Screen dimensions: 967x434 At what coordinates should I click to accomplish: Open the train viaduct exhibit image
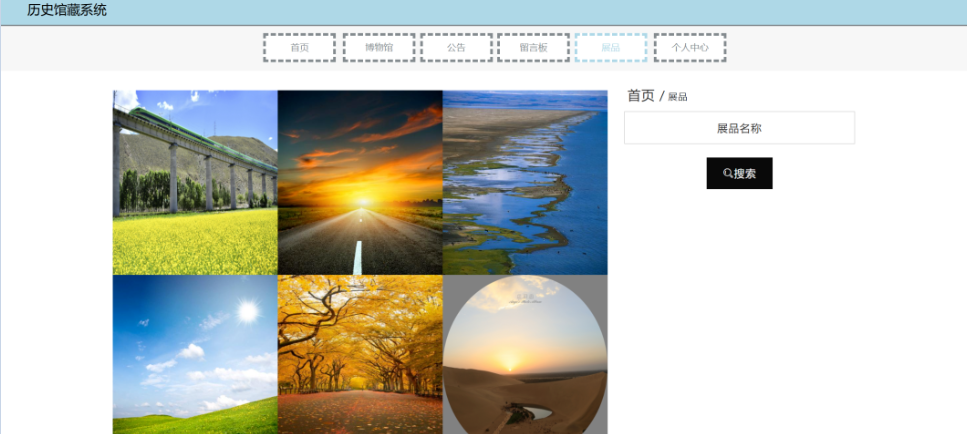pos(195,182)
